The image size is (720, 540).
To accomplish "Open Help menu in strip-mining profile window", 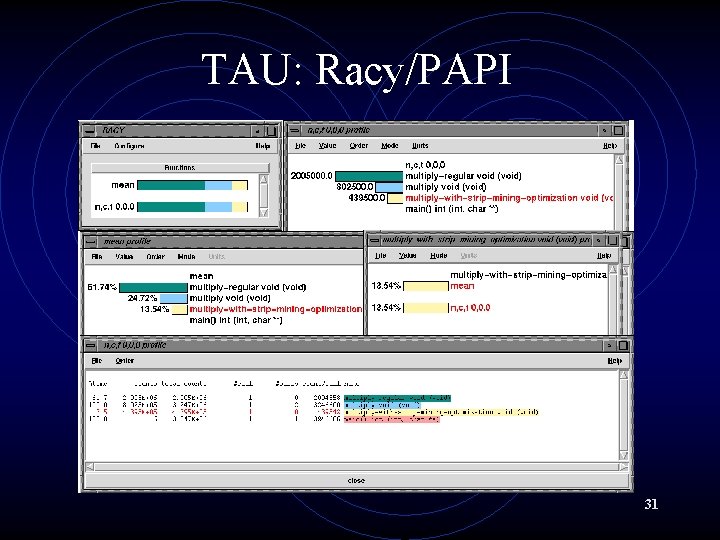I will click(604, 255).
